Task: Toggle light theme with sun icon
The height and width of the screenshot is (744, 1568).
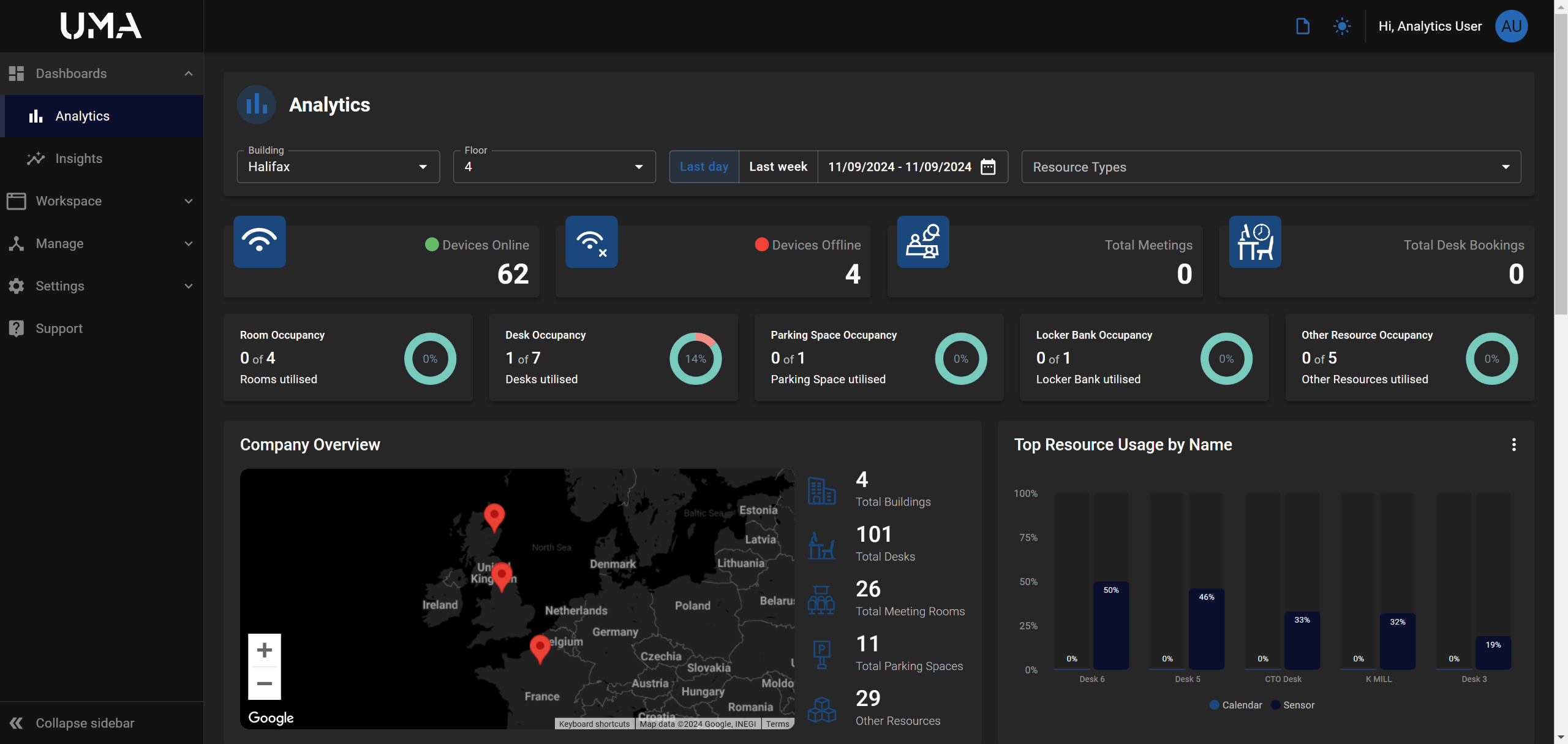Action: coord(1342,26)
